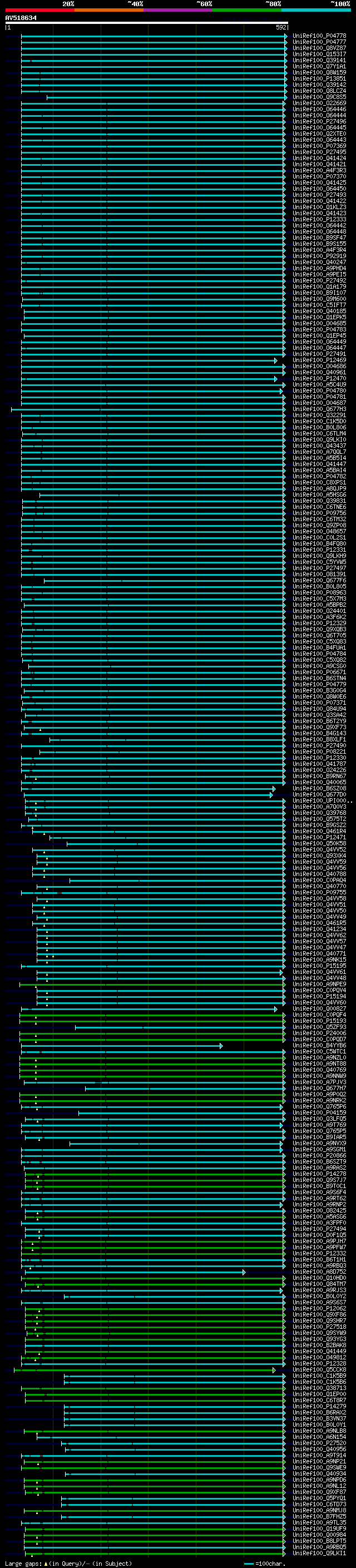Click the AV518634 query name label
356x1568 pixels.
[21, 18]
